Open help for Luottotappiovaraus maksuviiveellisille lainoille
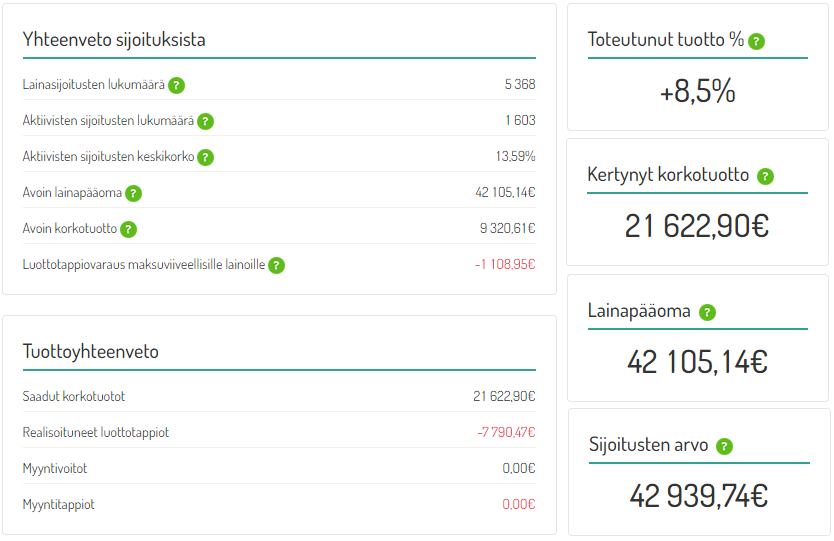Viewport: 834px width, 541px height. pos(276,265)
